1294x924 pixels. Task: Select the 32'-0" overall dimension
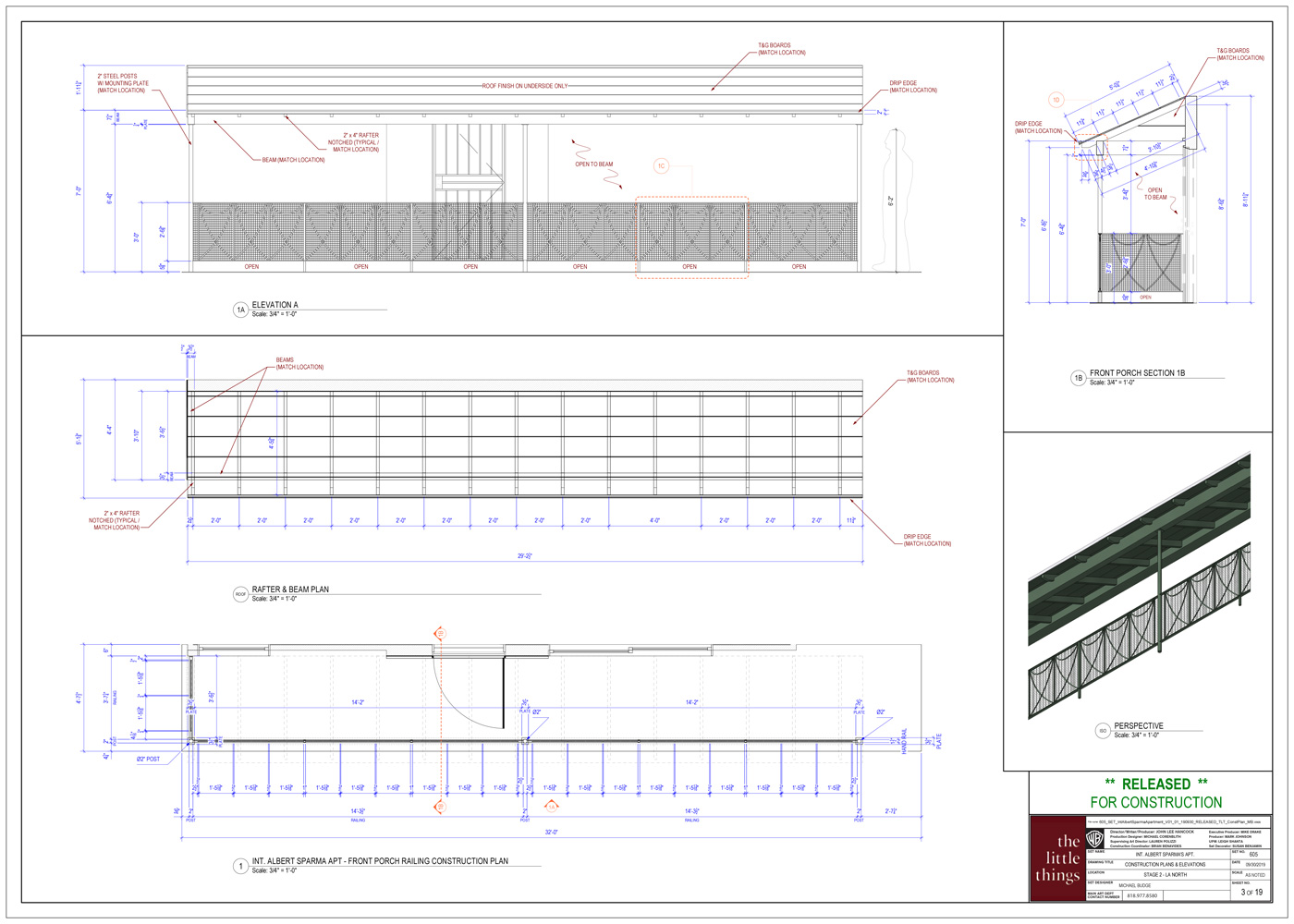(551, 833)
